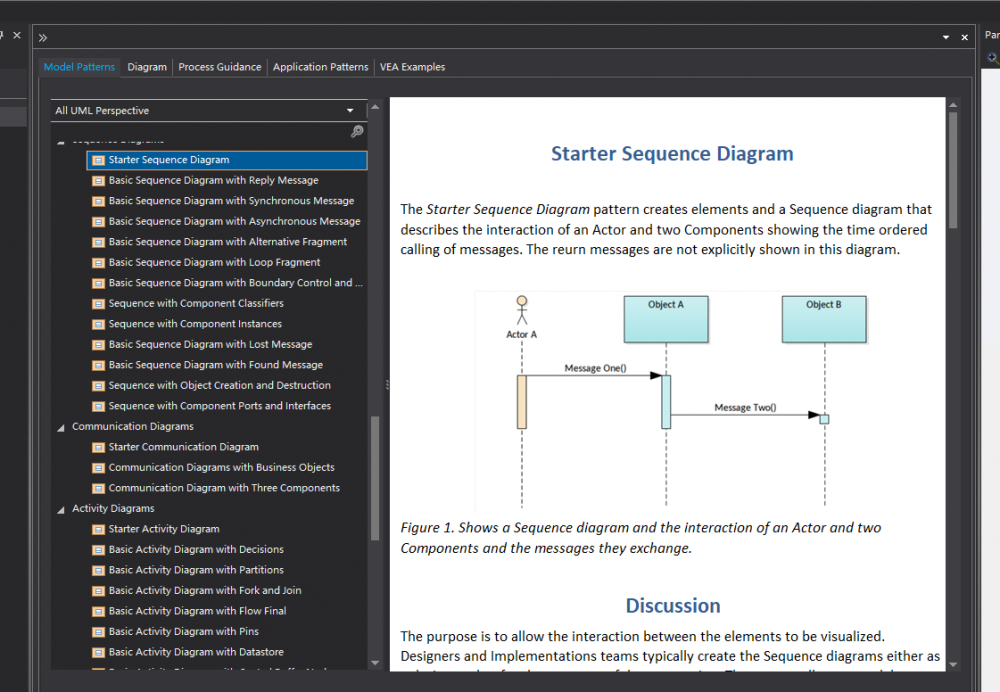Click the Basic Sequence Diagram with Loop Fragment icon

click(98, 262)
